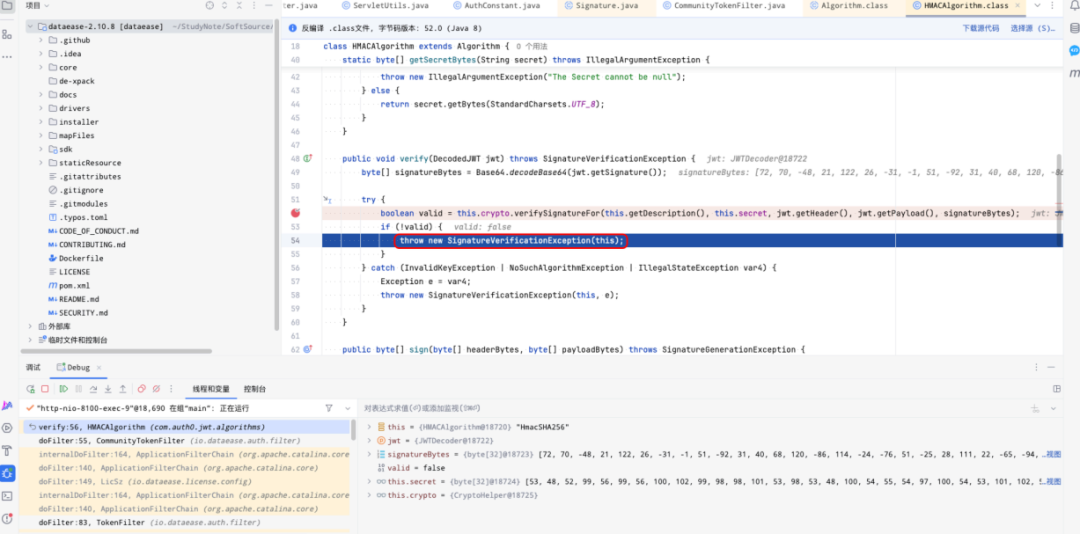
Task: Expand the 外部库 external libraries node
Action: click(x=30, y=326)
